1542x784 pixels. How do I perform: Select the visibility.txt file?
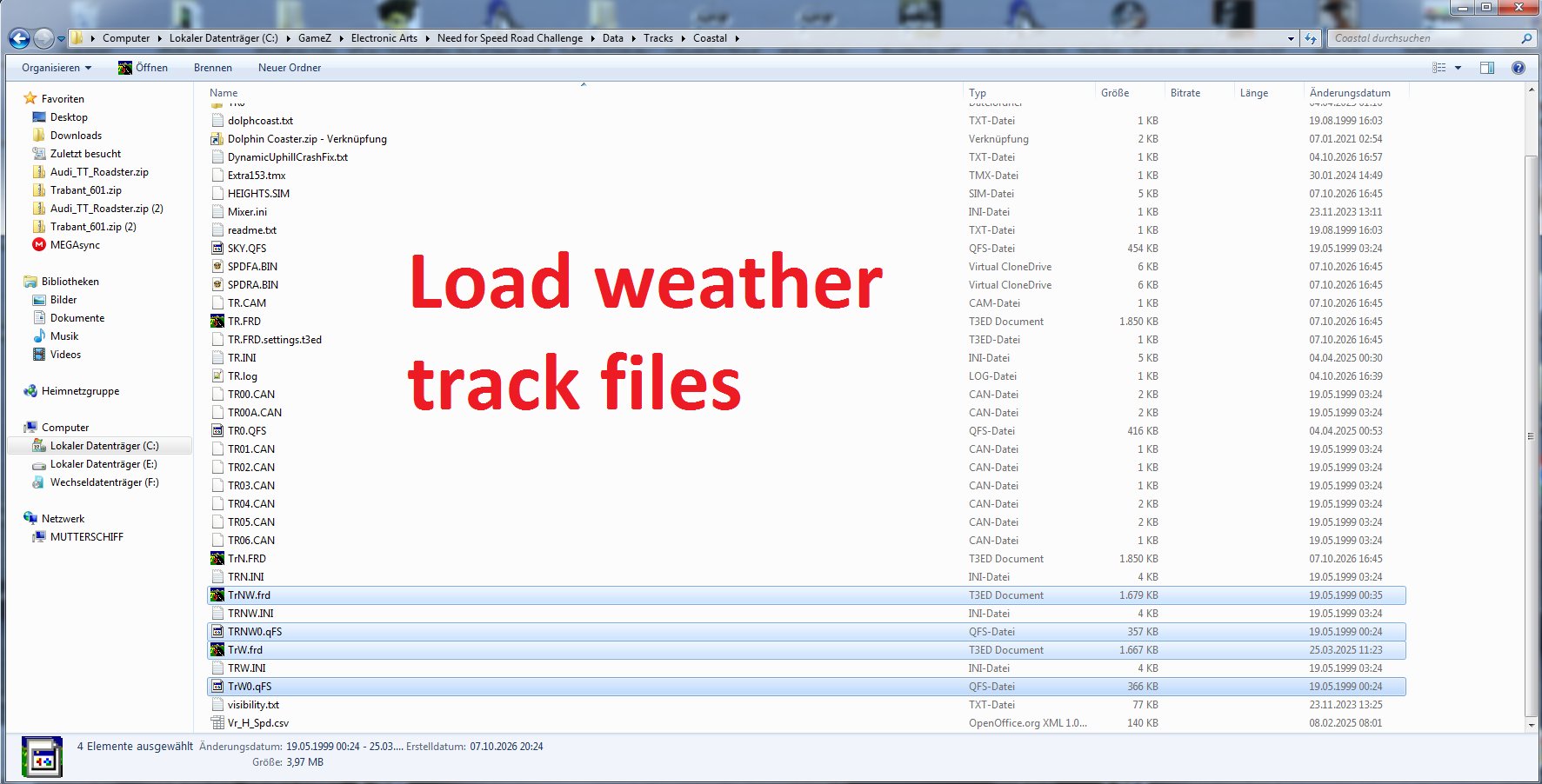pyautogui.click(x=253, y=705)
